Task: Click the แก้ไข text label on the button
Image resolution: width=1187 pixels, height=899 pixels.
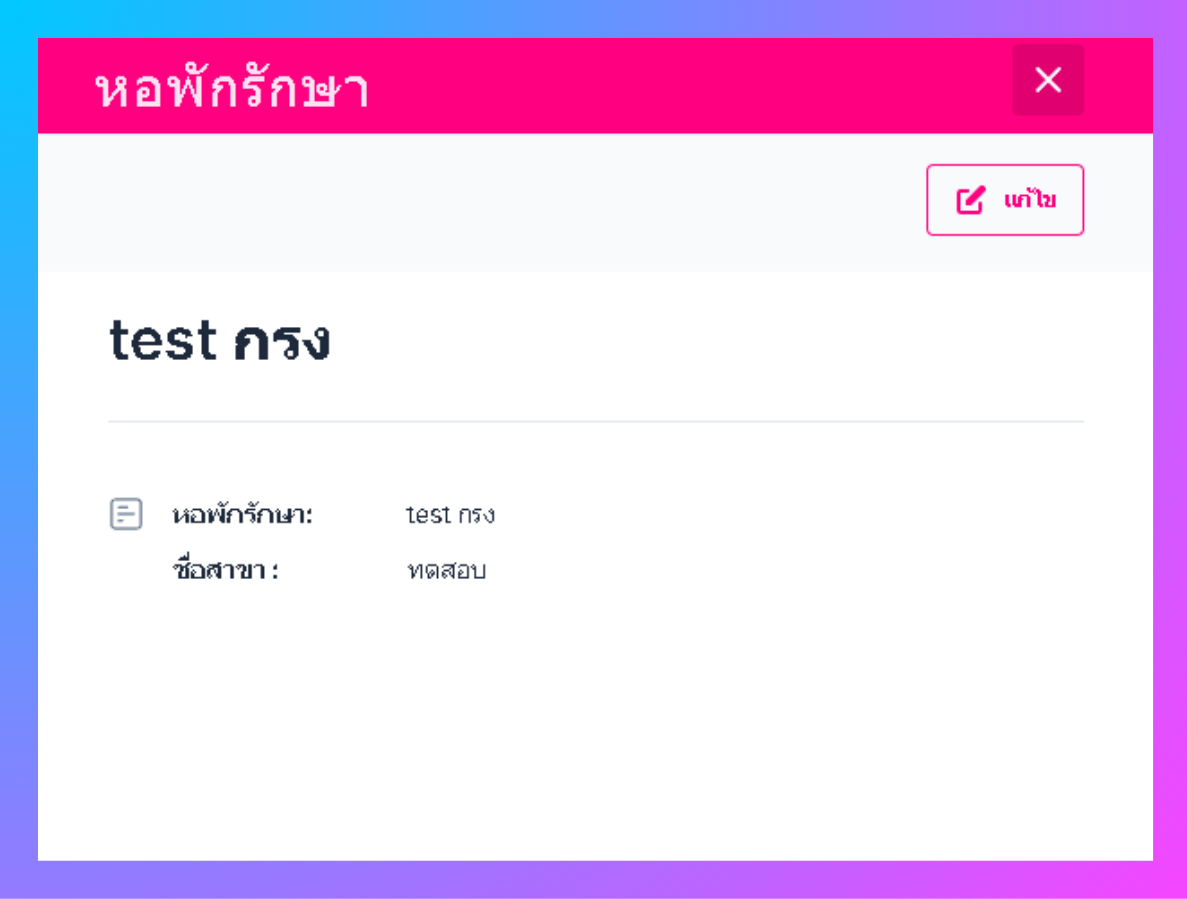Action: (1030, 201)
